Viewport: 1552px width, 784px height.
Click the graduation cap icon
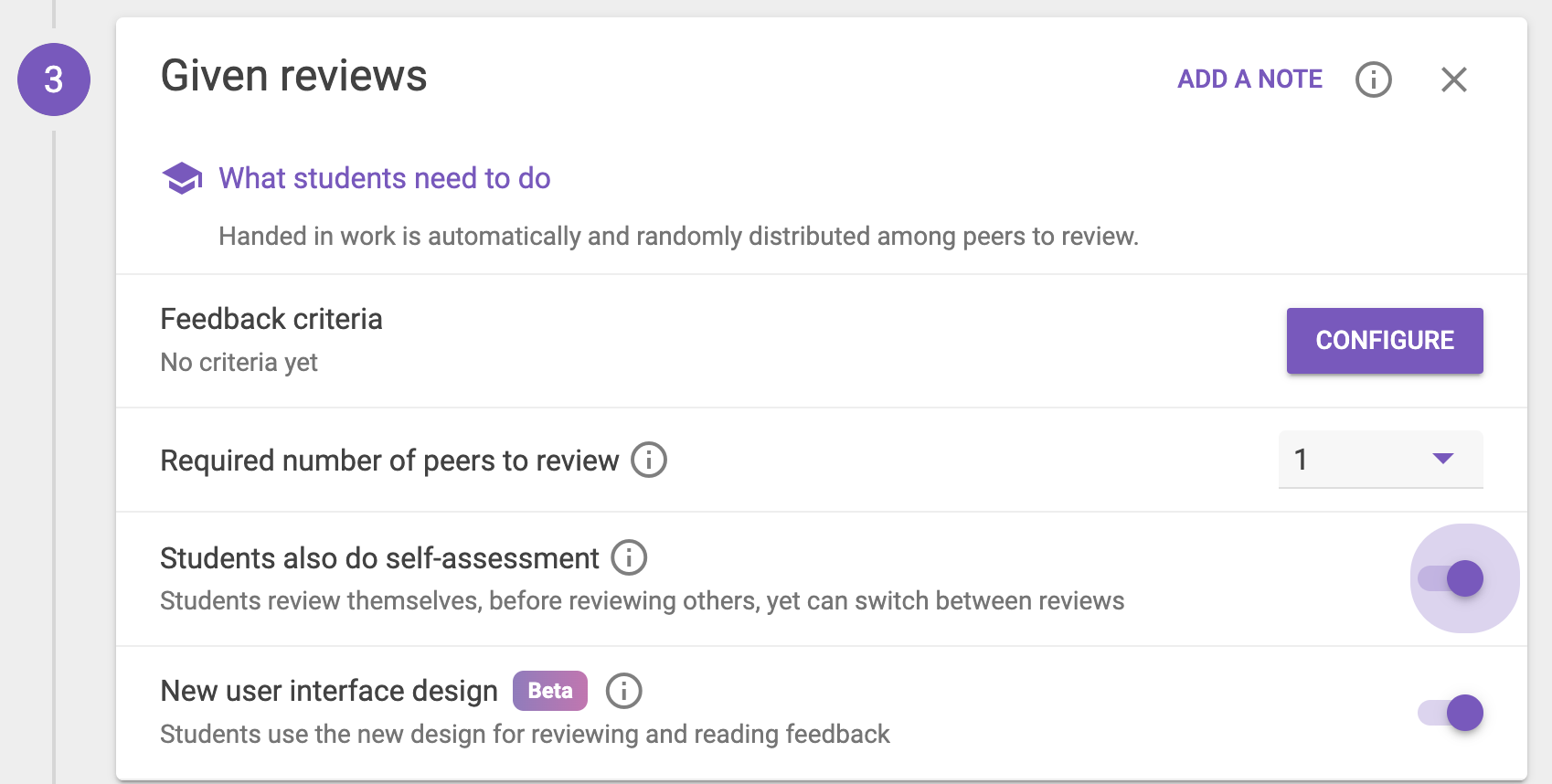coord(182,178)
